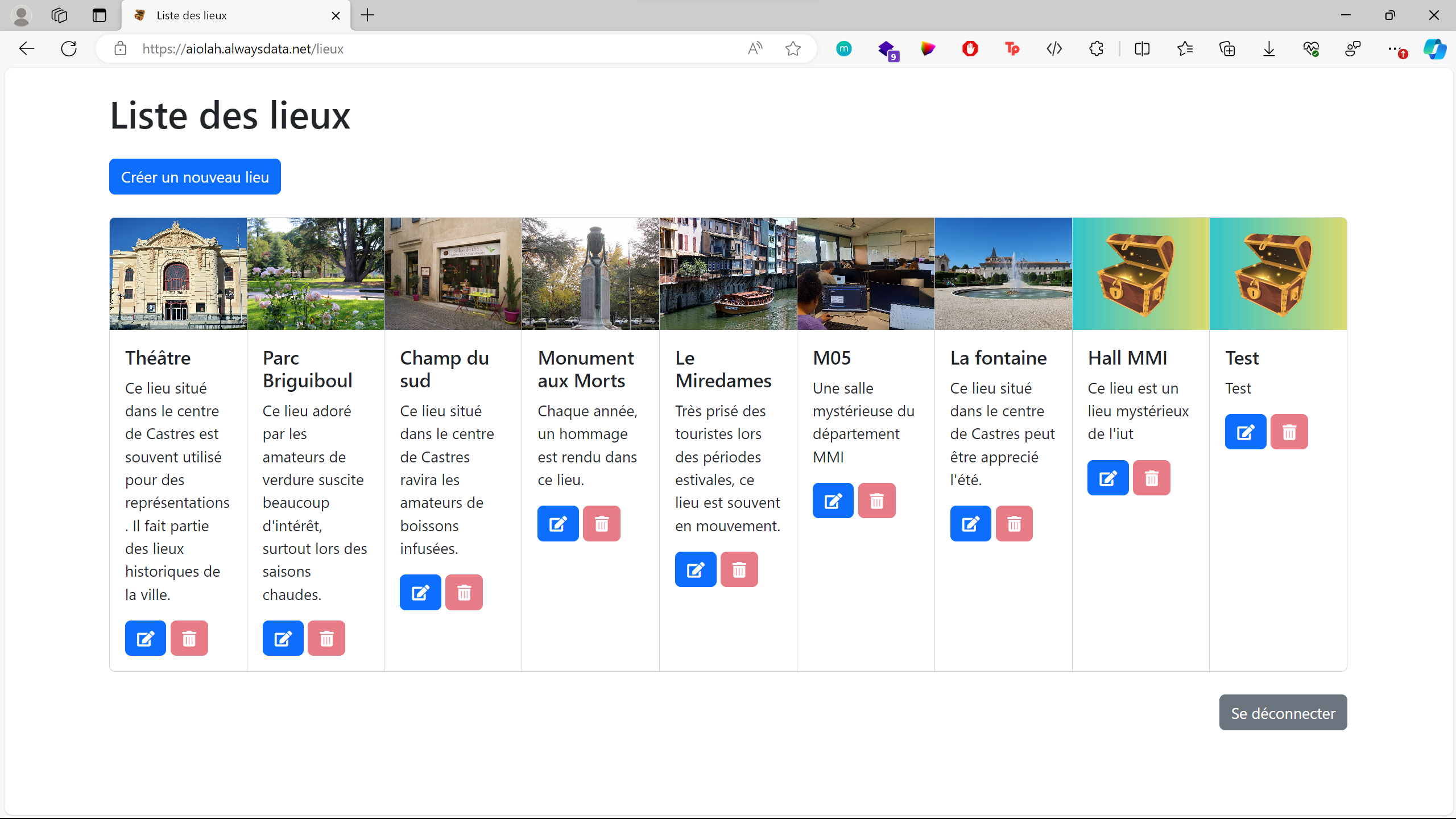Refresh the page
Viewport: 1456px width, 819px height.
pyautogui.click(x=69, y=49)
